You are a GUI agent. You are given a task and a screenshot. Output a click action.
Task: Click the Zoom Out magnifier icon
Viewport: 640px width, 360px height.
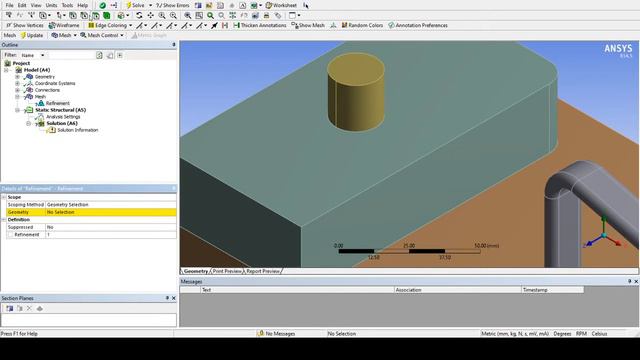173,16
